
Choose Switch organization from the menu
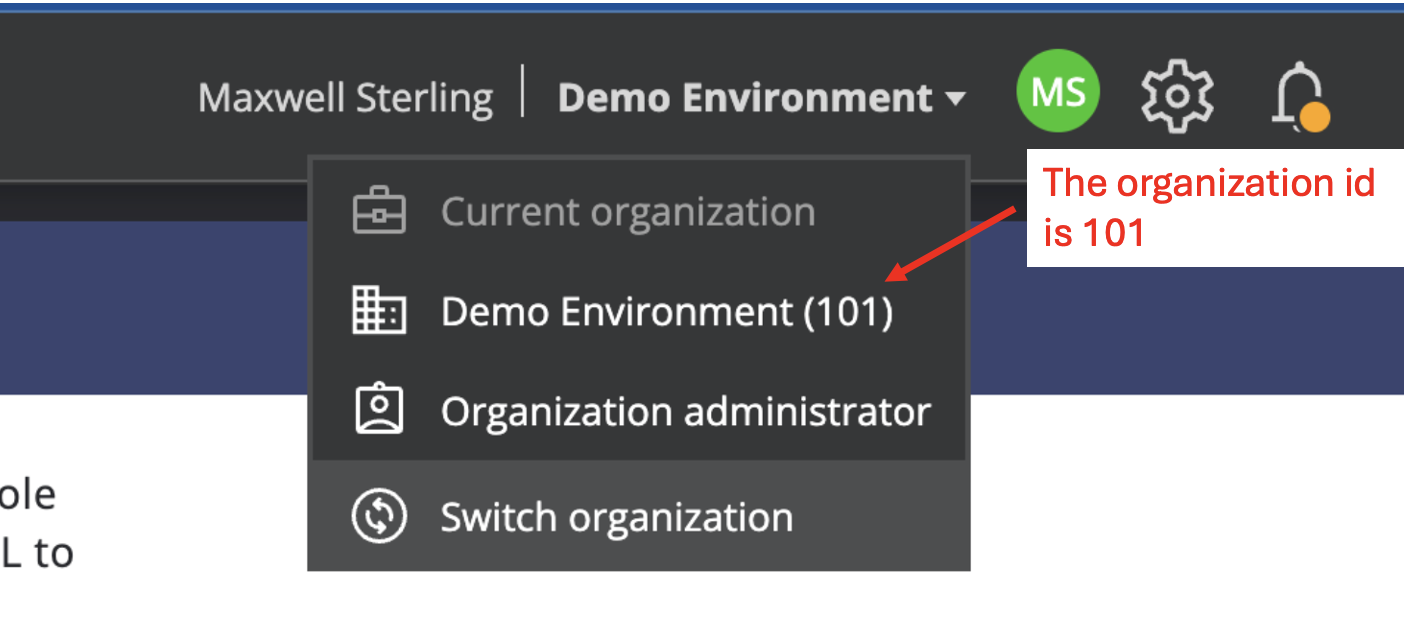coord(616,517)
